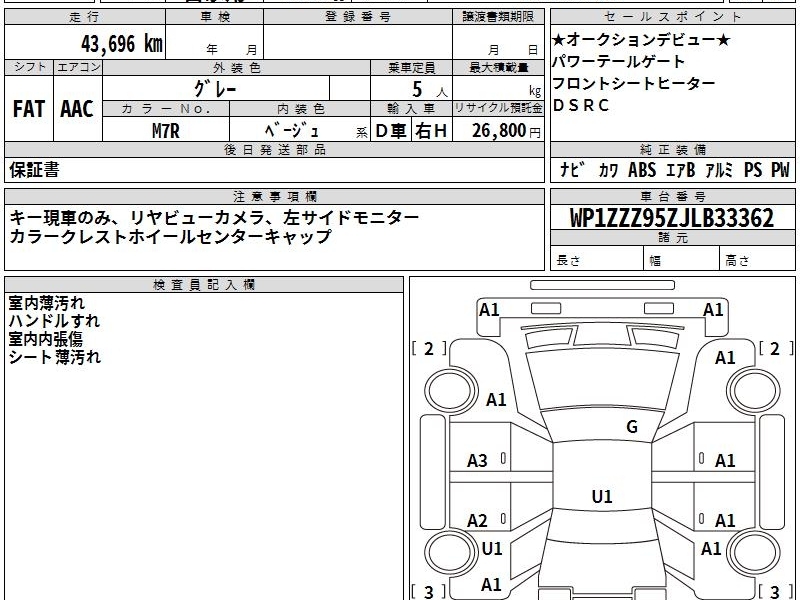Click the 内装色 header
The height and width of the screenshot is (600, 800).
pyautogui.click(x=300, y=109)
